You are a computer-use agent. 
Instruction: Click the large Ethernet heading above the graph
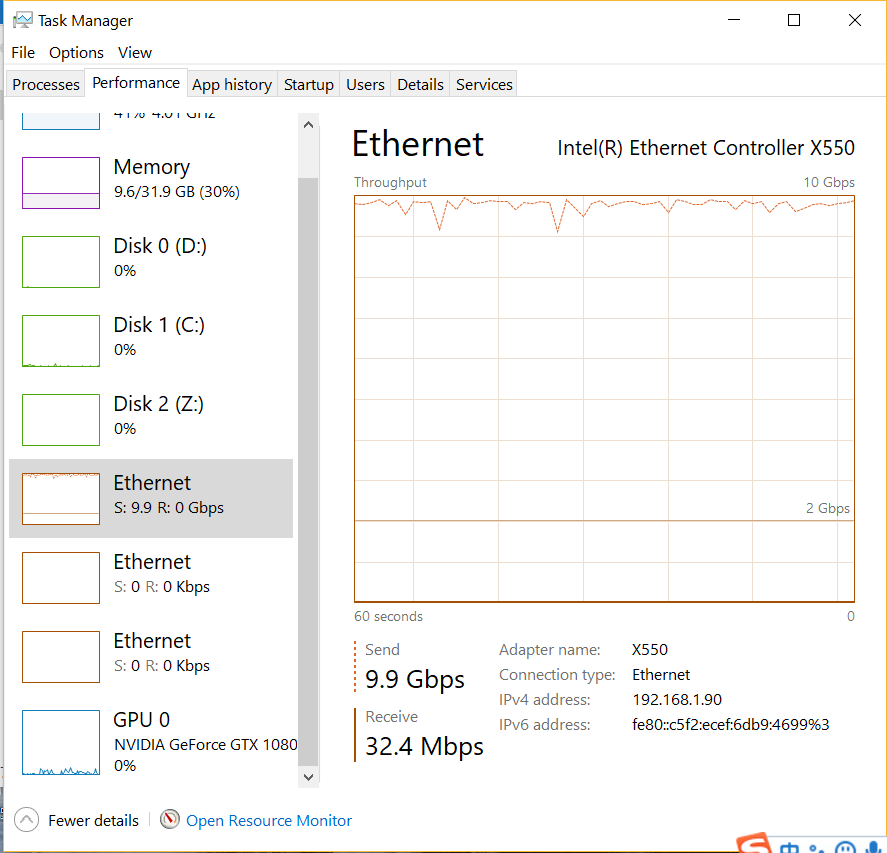(x=417, y=144)
